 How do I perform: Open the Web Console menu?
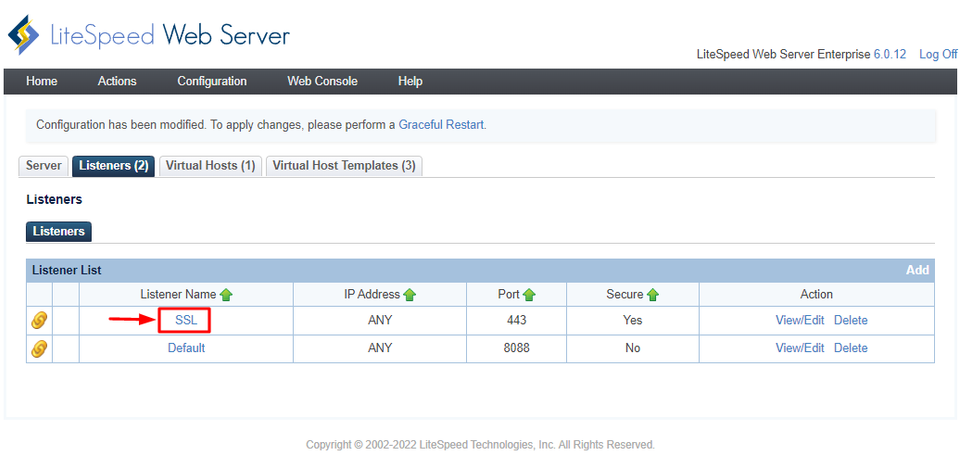(322, 81)
